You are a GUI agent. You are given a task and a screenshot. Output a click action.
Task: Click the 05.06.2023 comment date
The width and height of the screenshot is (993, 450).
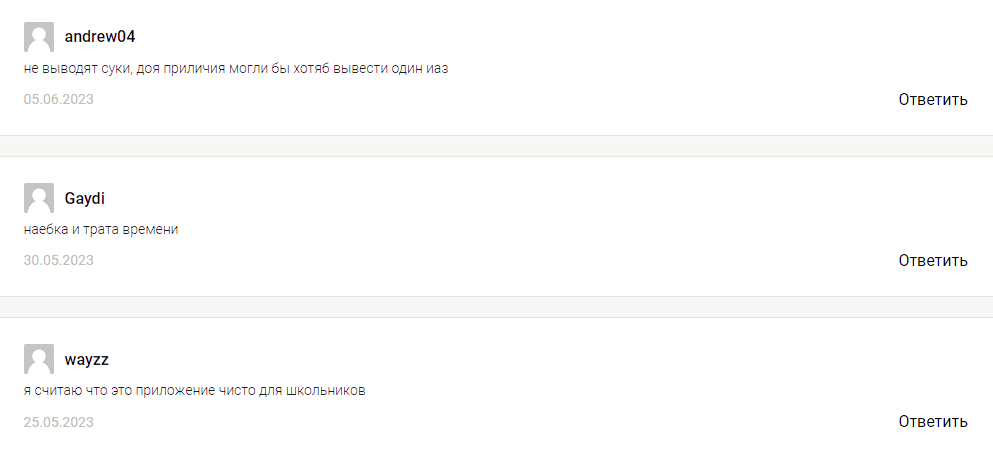pos(58,100)
